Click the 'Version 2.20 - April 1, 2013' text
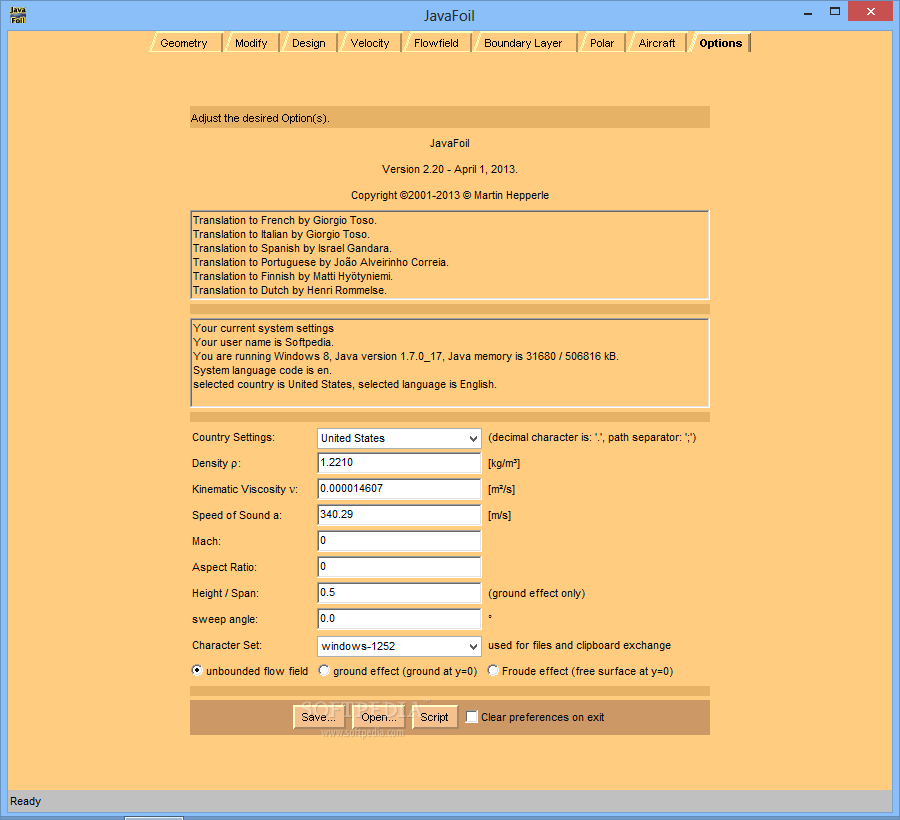This screenshot has height=820, width=900. click(x=450, y=169)
